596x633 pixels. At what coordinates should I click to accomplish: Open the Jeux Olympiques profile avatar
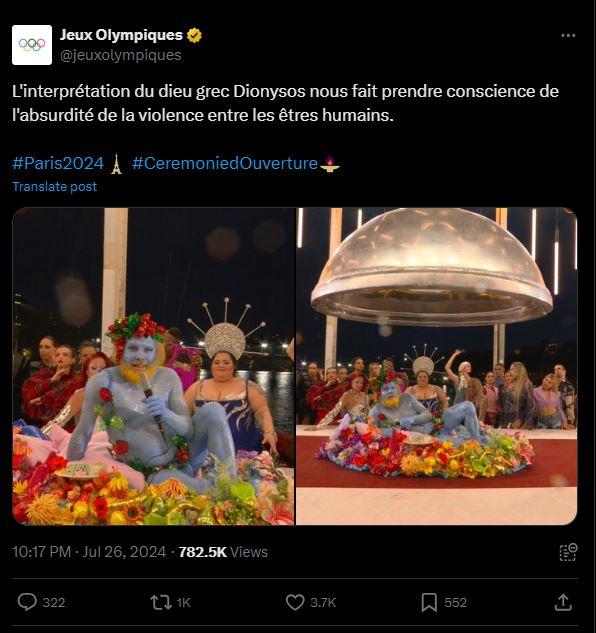(x=32, y=45)
